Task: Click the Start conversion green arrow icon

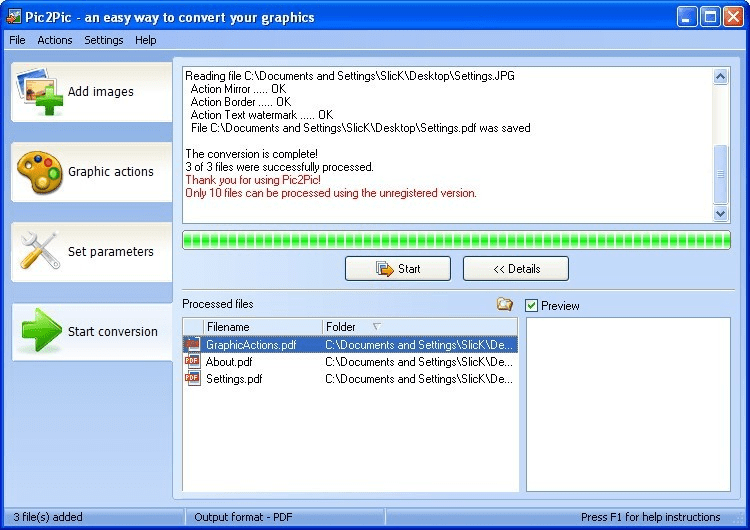Action: (x=41, y=330)
